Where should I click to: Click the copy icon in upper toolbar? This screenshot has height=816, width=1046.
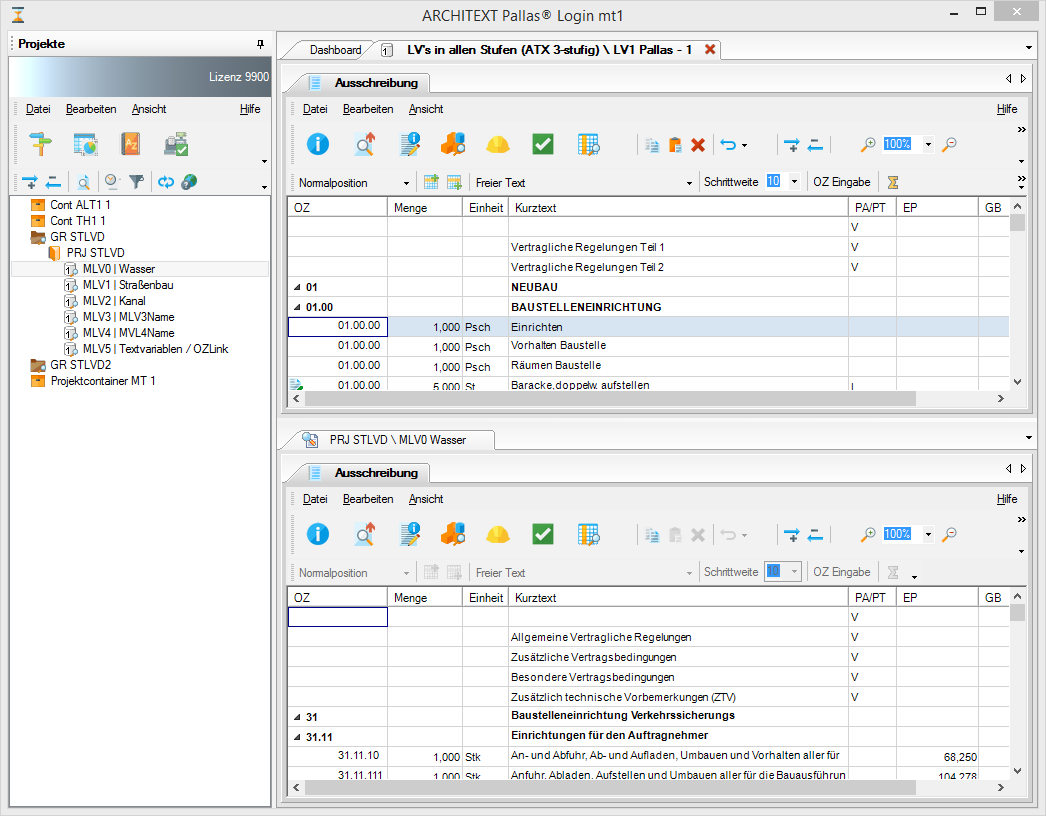point(652,145)
